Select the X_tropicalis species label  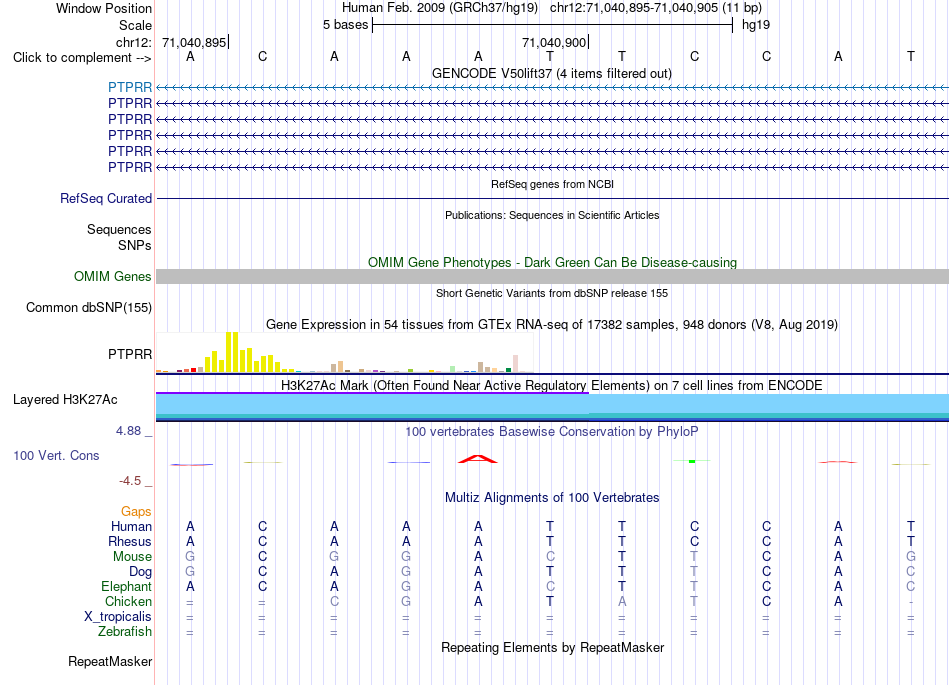pos(118,617)
